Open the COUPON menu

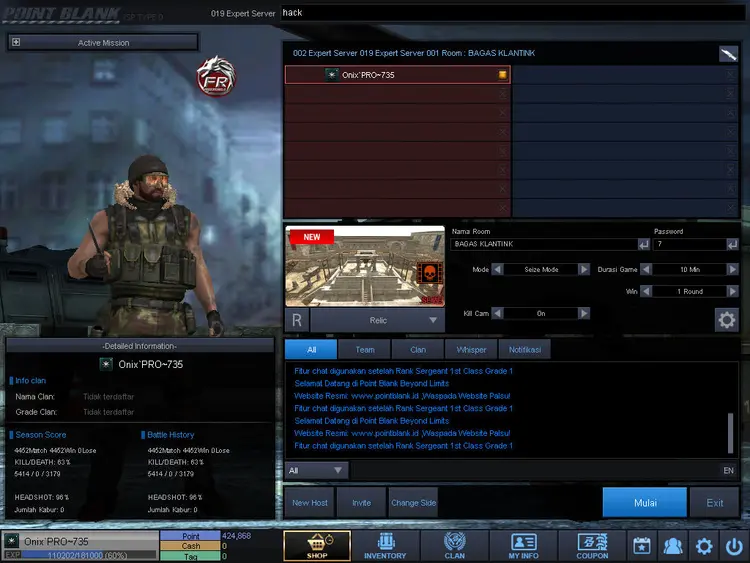592,545
